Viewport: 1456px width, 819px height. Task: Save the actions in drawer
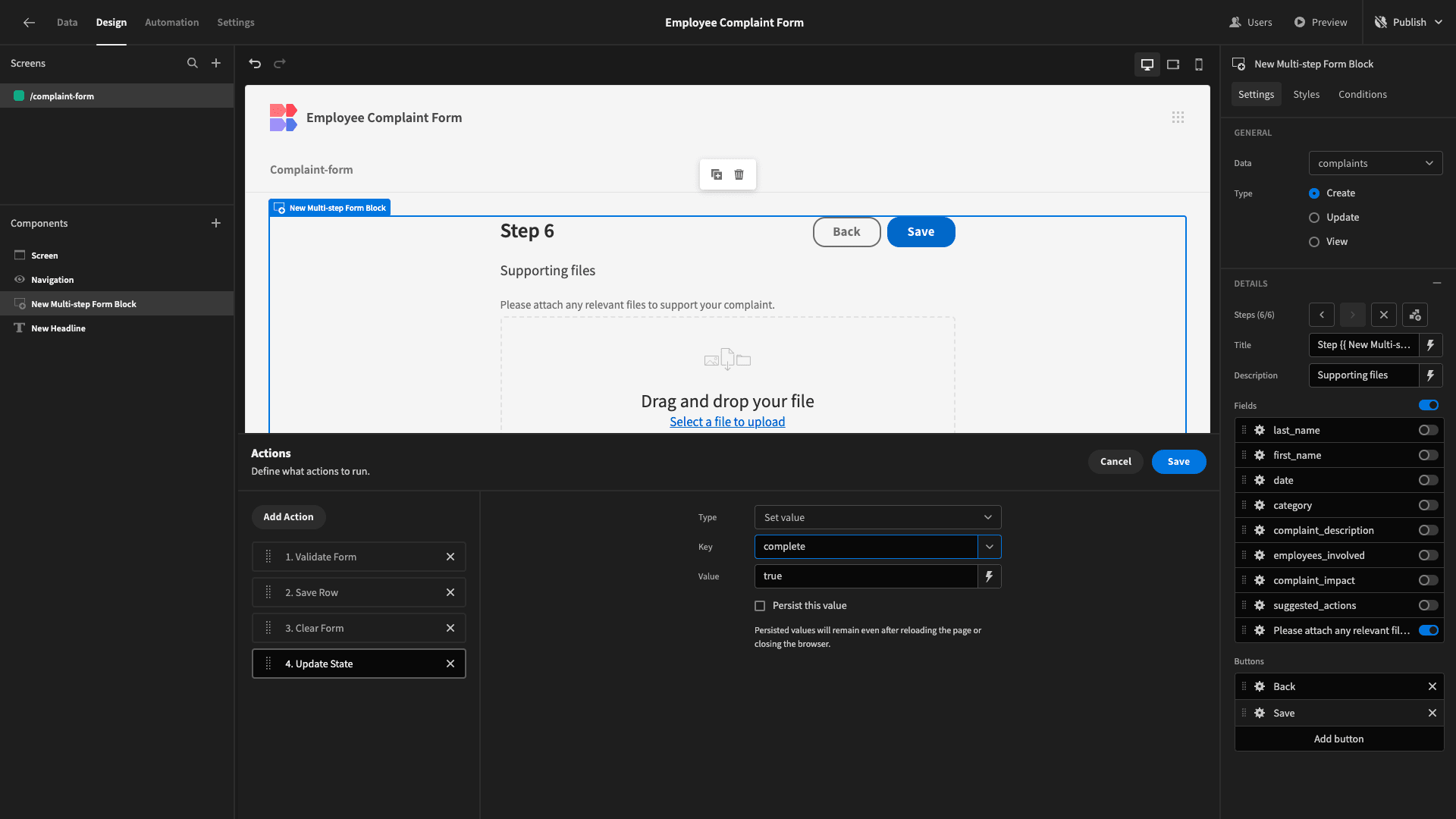(1178, 462)
